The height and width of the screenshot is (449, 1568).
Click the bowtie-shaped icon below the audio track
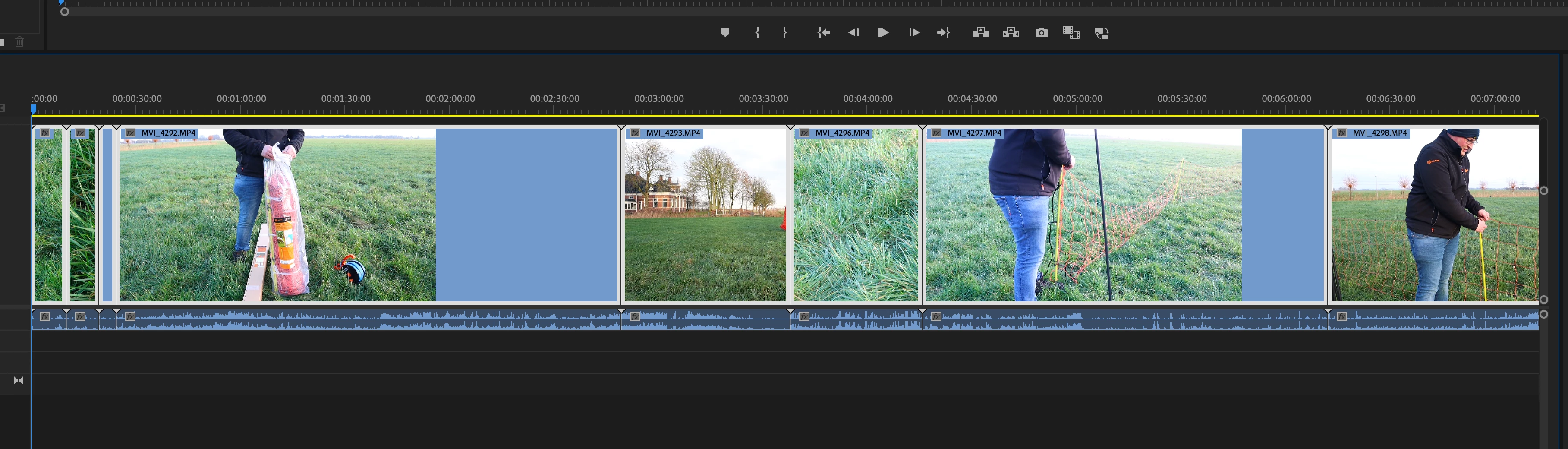18,381
